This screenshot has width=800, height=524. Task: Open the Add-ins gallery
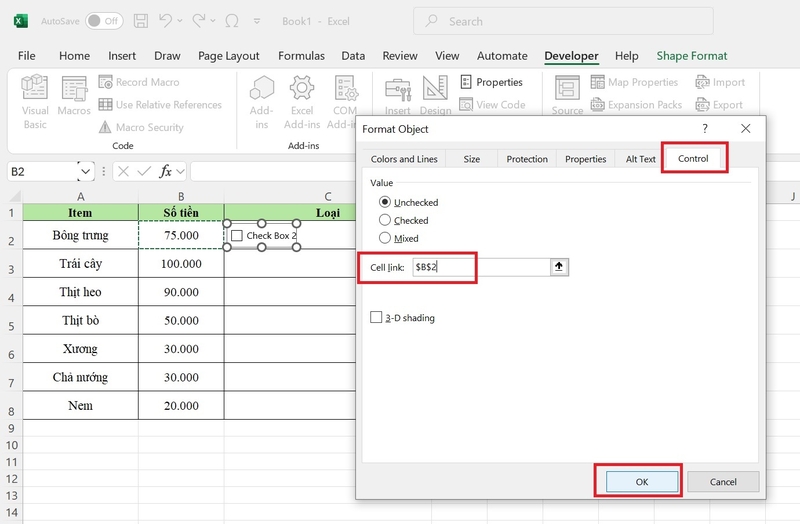261,102
